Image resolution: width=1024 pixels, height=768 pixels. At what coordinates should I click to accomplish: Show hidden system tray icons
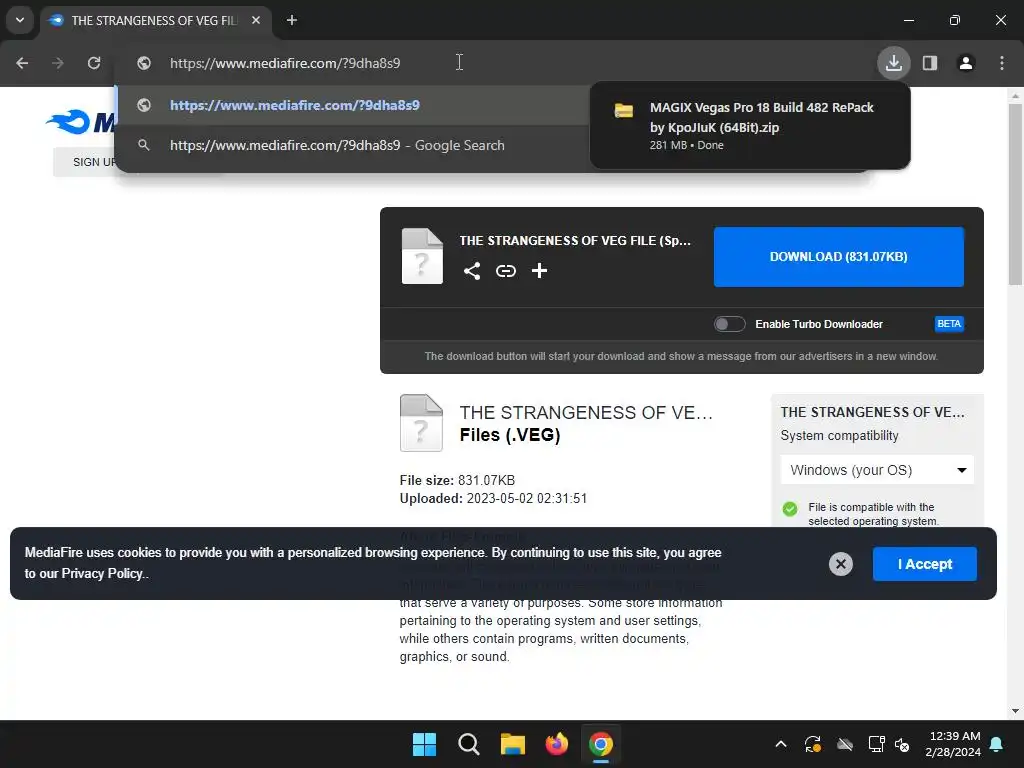point(780,744)
